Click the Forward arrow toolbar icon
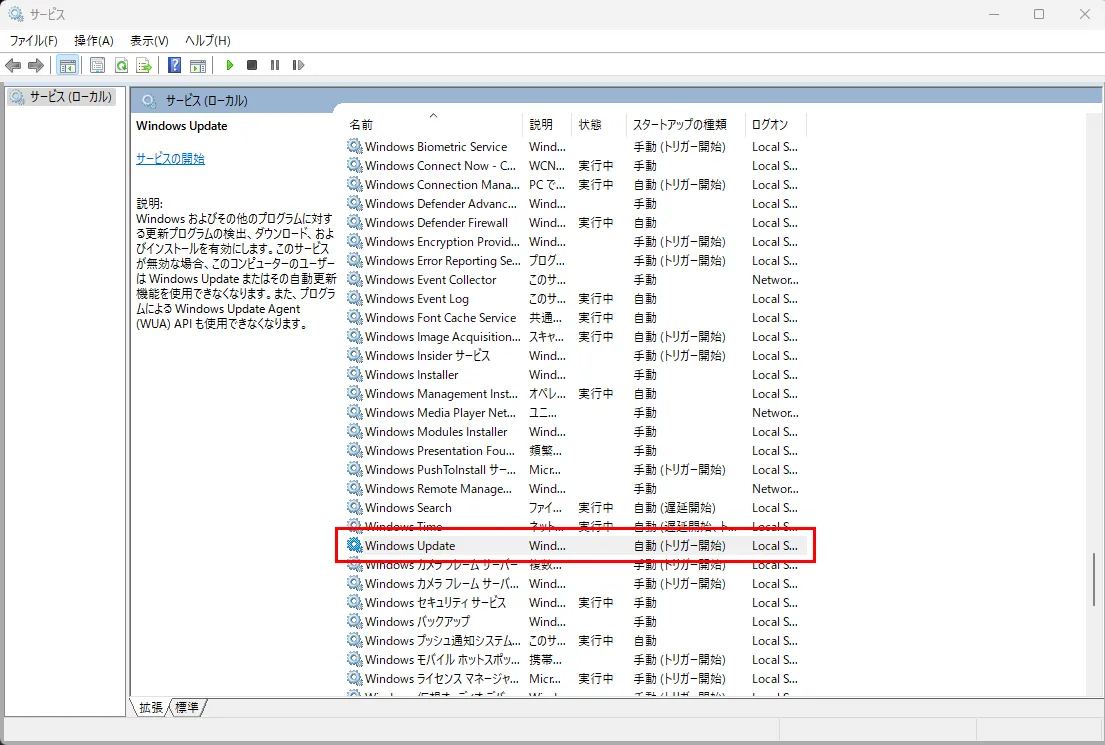1105x745 pixels. [35, 66]
